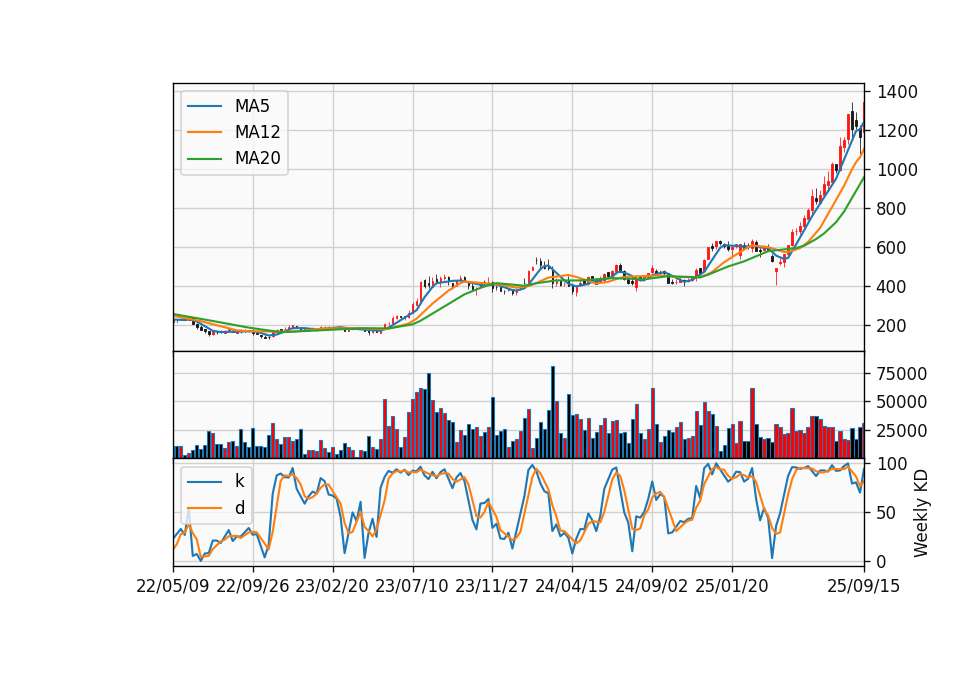Image resolution: width=960 pixels, height=690 pixels.
Task: Click the 400 price axis label
Action: point(892,287)
